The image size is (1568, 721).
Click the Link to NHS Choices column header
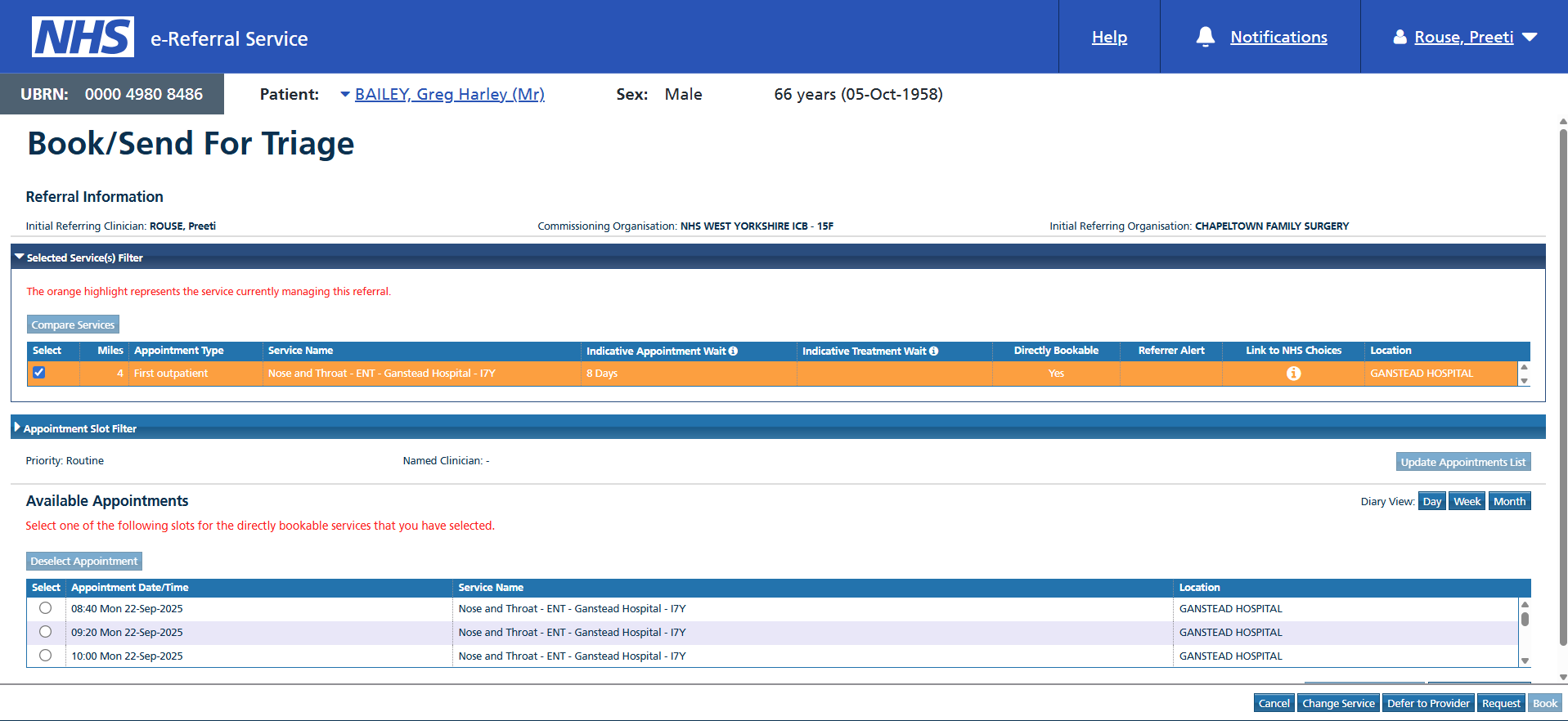[1293, 351]
